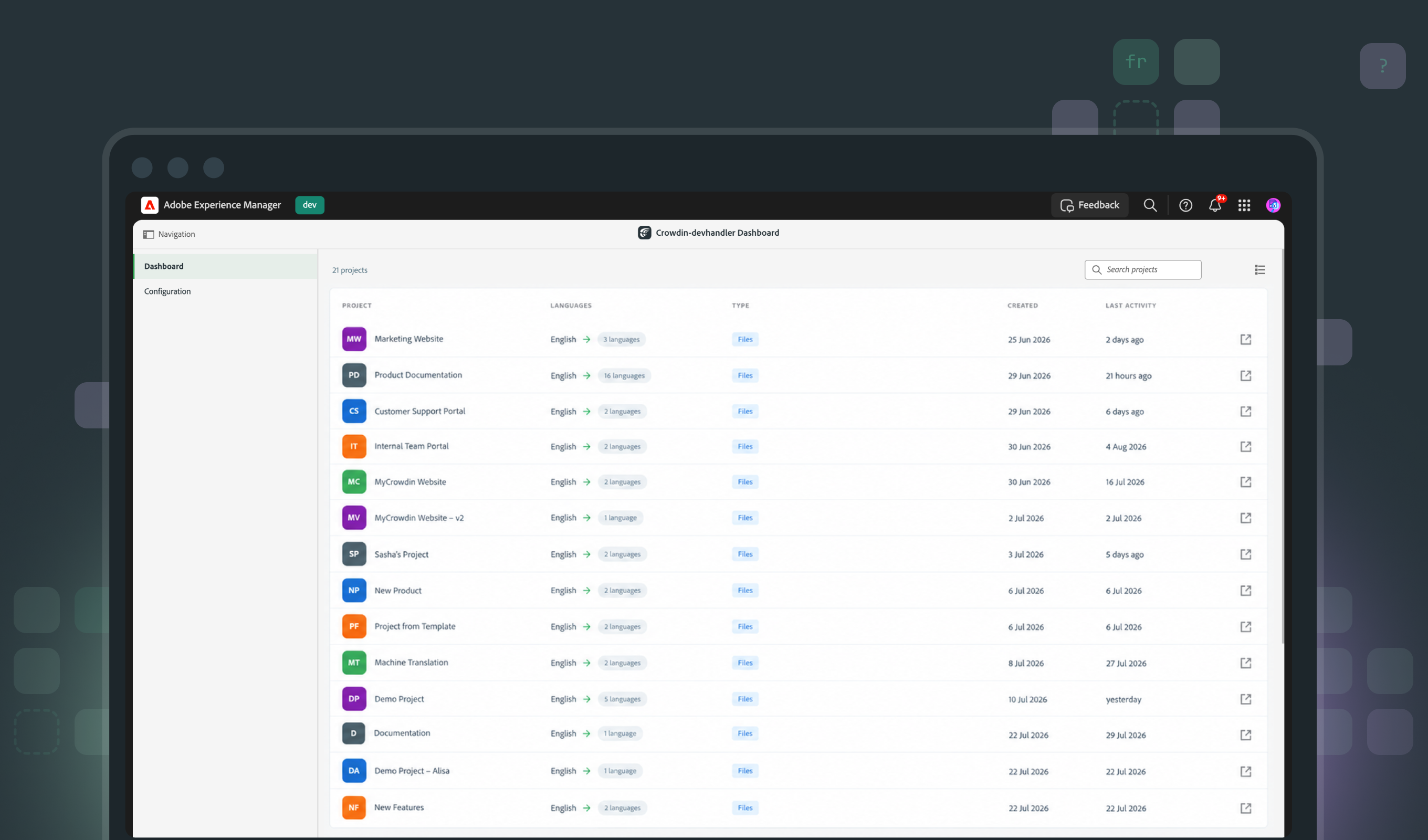1428x840 pixels.
Task: Click the 3 languages badge
Action: pyautogui.click(x=621, y=340)
